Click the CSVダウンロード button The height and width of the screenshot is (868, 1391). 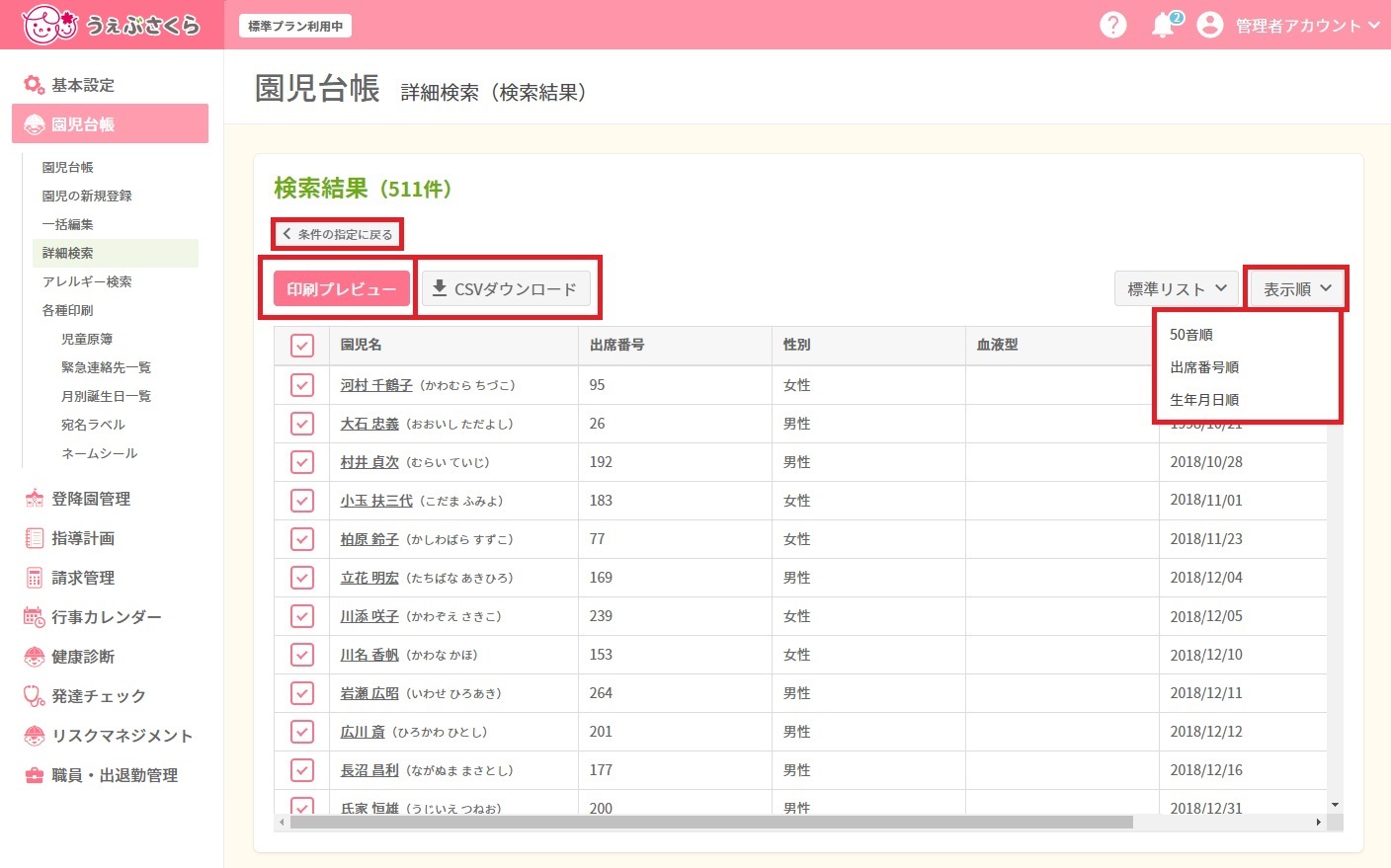506,288
